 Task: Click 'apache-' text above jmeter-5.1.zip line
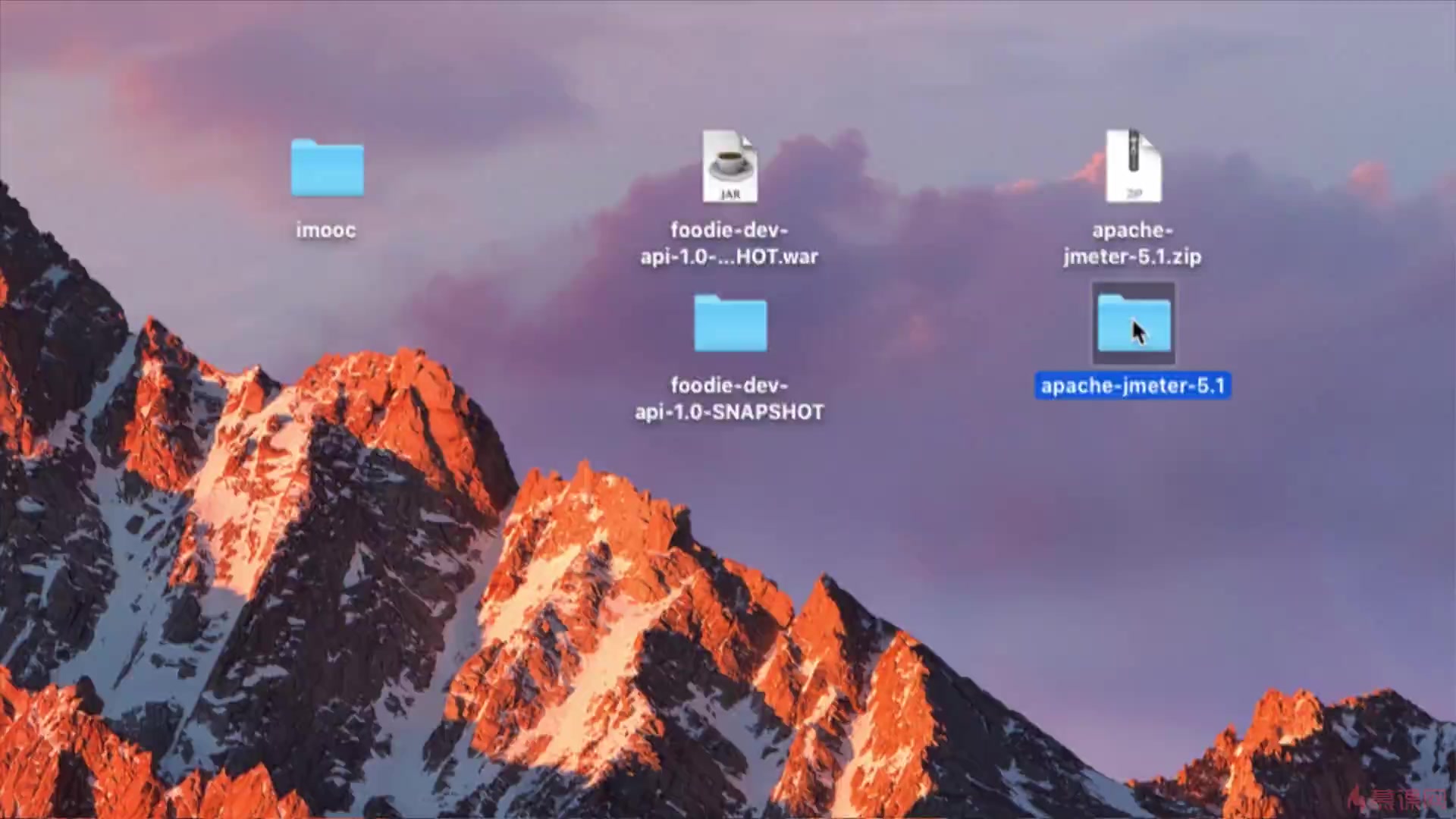click(x=1132, y=231)
